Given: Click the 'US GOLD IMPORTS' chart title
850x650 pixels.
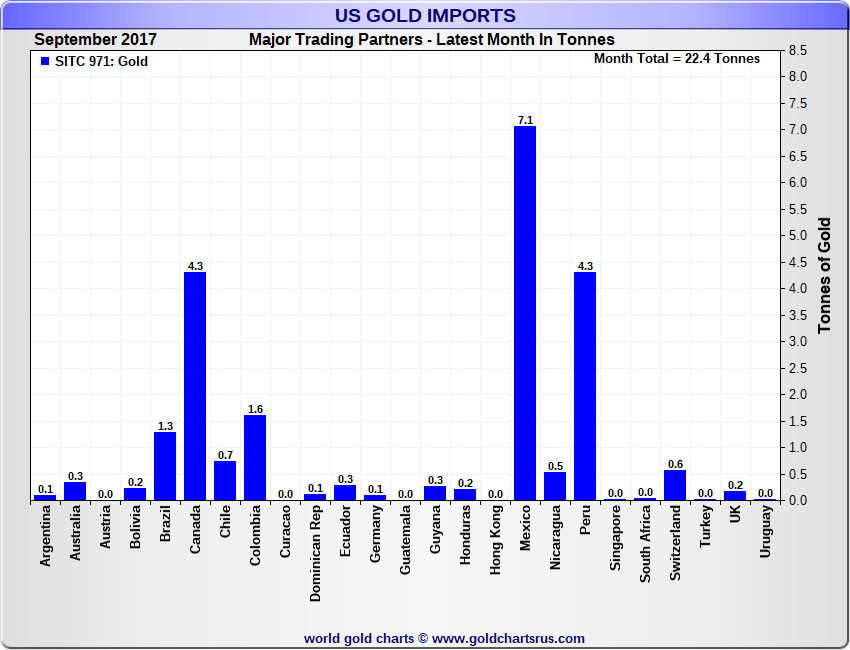Looking at the screenshot, I should (x=425, y=15).
